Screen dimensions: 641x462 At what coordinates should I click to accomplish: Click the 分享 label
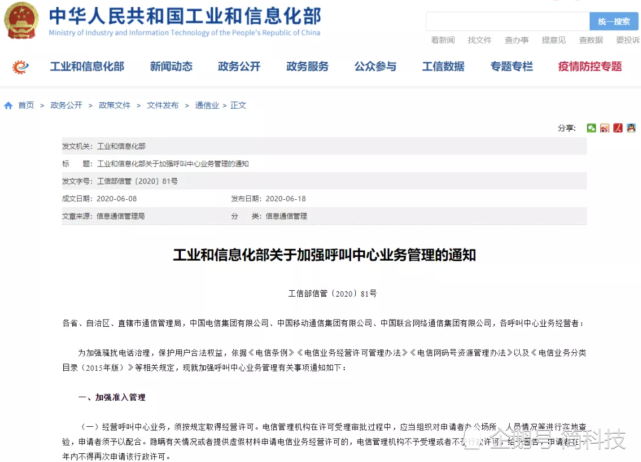[567, 128]
